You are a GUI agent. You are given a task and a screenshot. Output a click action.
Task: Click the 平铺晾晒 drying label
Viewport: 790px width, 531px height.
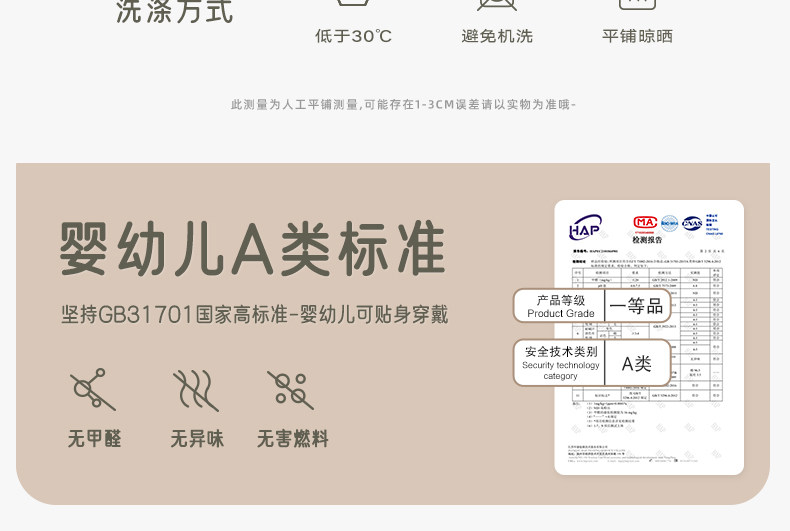(x=637, y=36)
